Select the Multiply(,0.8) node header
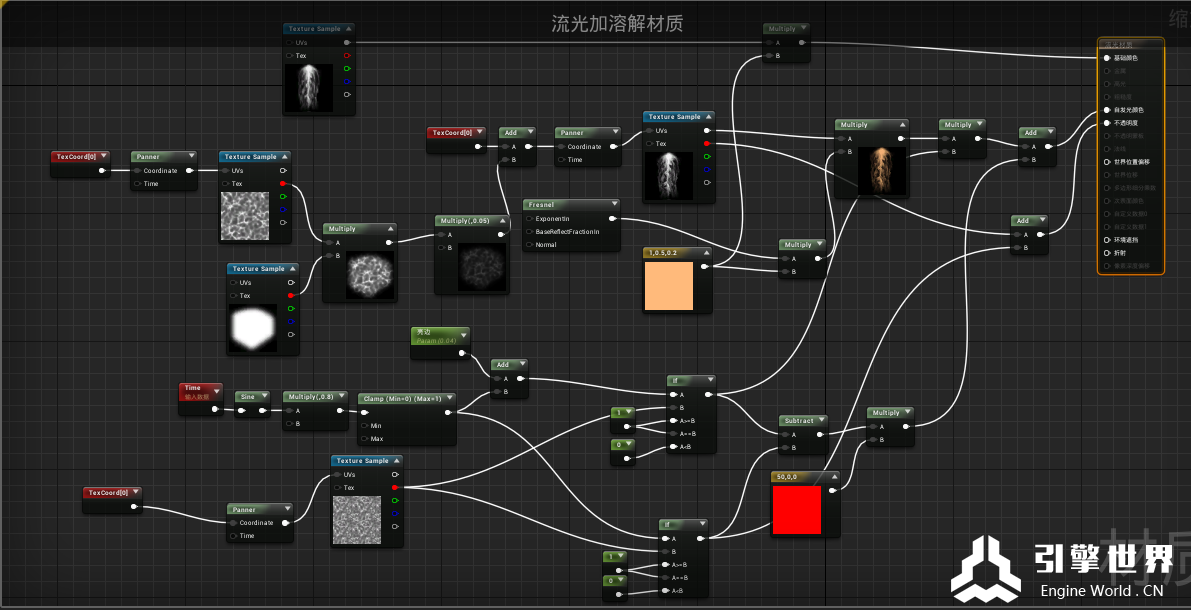The width and height of the screenshot is (1191, 610). point(315,396)
